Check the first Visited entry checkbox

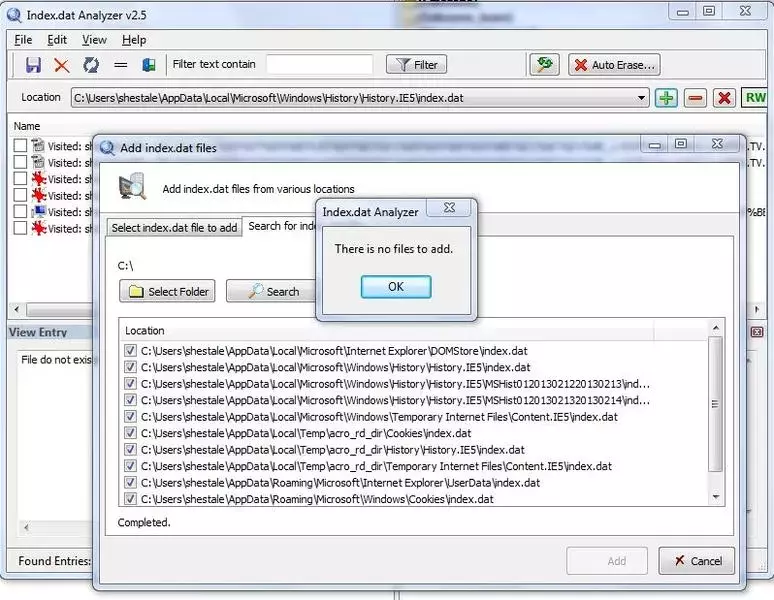pos(20,146)
